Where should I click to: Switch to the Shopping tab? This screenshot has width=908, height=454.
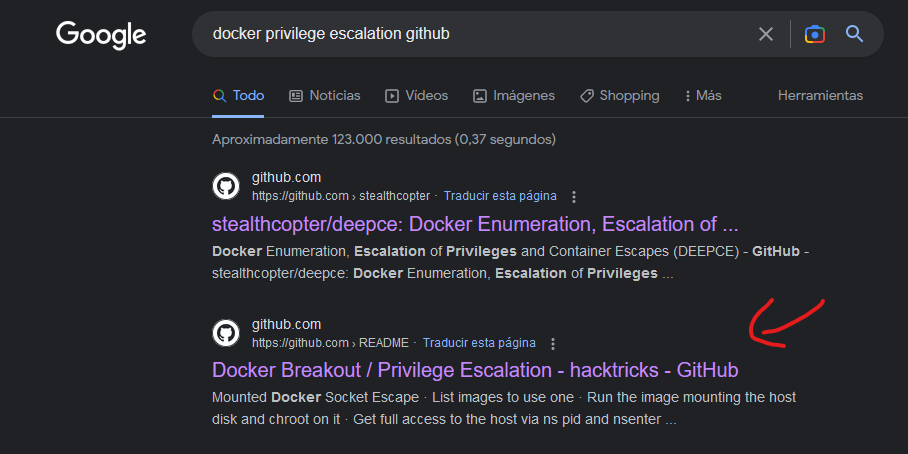(620, 96)
